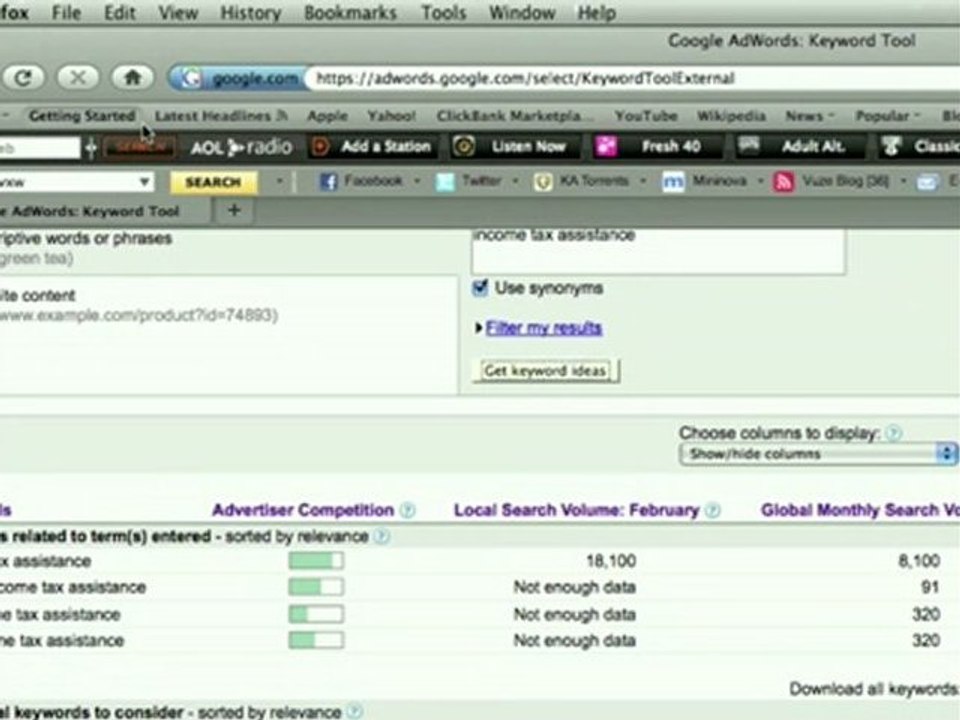The image size is (960, 720).
Task: Open help for Local Search Volume column
Action: tap(712, 510)
